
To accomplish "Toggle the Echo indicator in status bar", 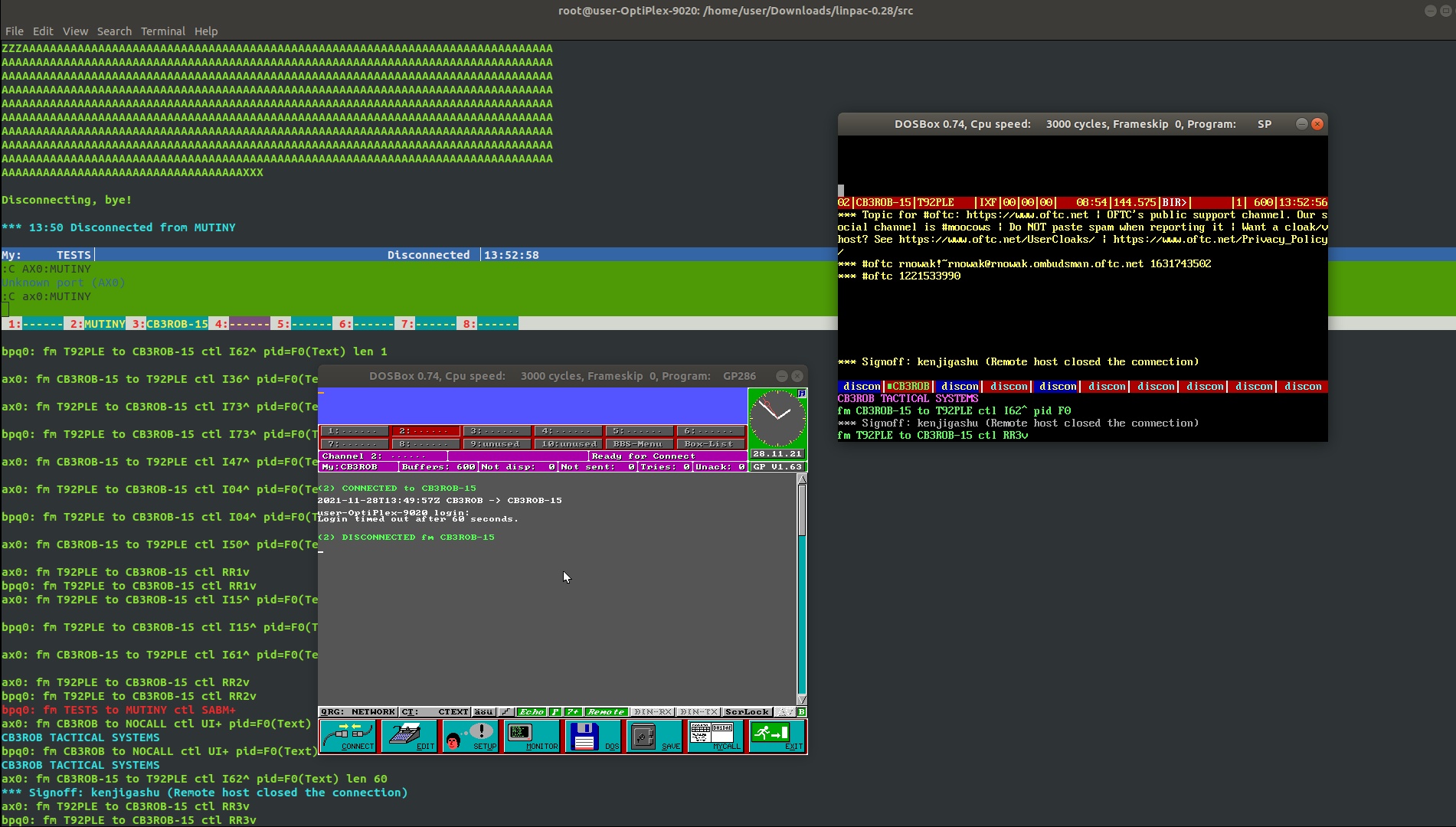I will click(532, 712).
